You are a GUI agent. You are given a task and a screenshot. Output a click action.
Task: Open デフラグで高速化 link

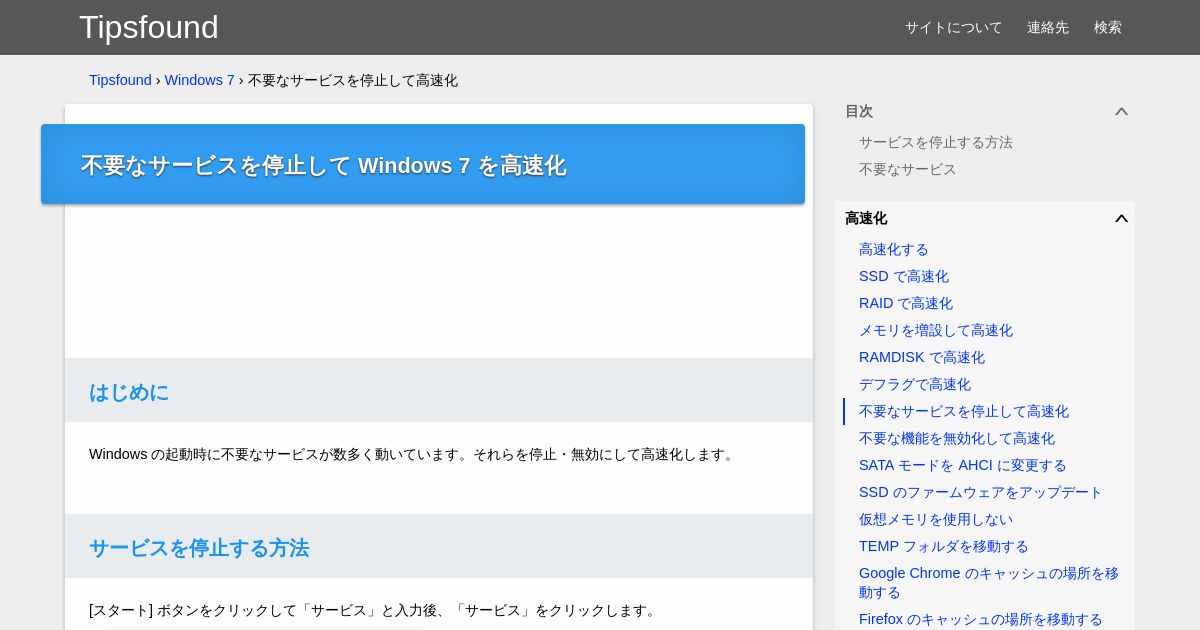pos(915,384)
